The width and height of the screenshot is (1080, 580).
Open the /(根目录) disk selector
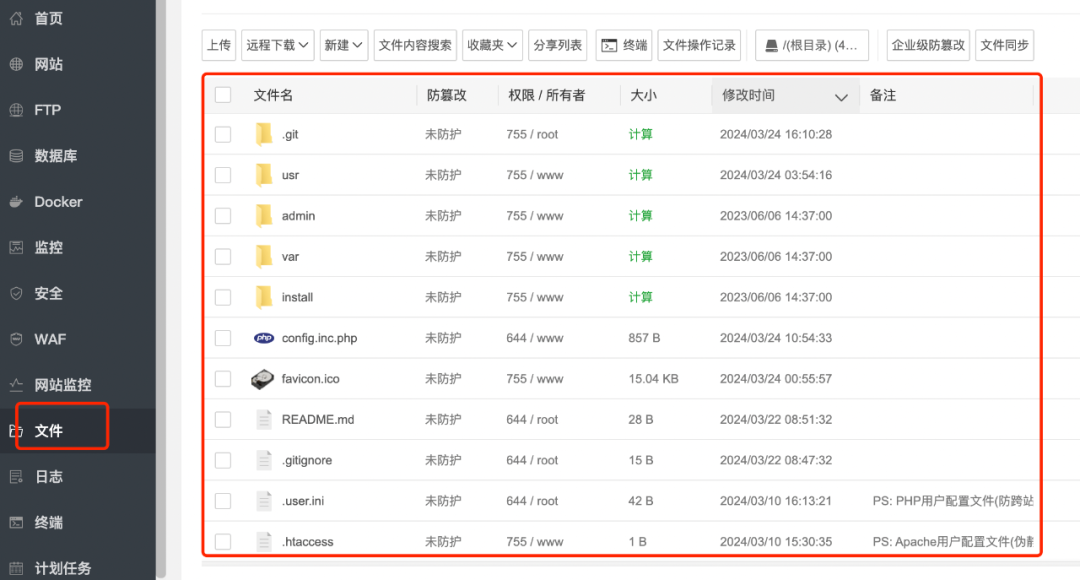click(812, 45)
